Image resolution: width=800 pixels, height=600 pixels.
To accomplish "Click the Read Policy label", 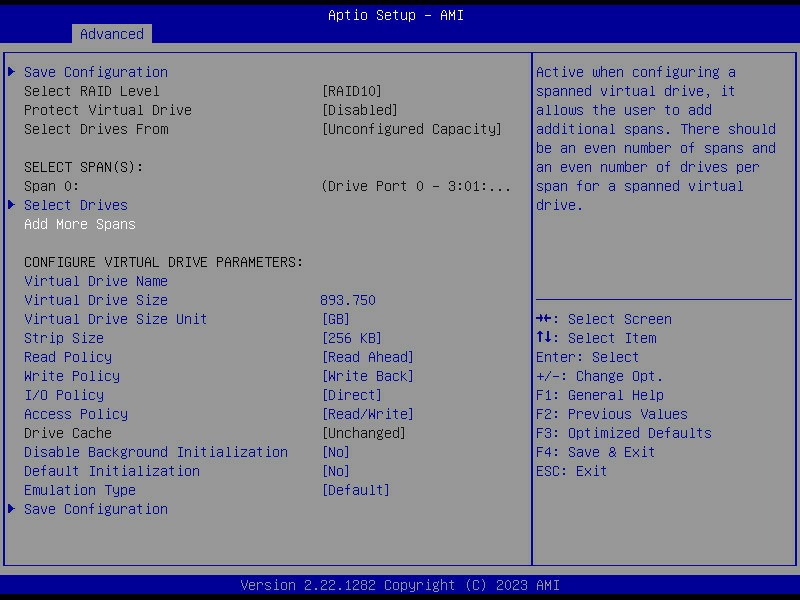I will [x=68, y=357].
